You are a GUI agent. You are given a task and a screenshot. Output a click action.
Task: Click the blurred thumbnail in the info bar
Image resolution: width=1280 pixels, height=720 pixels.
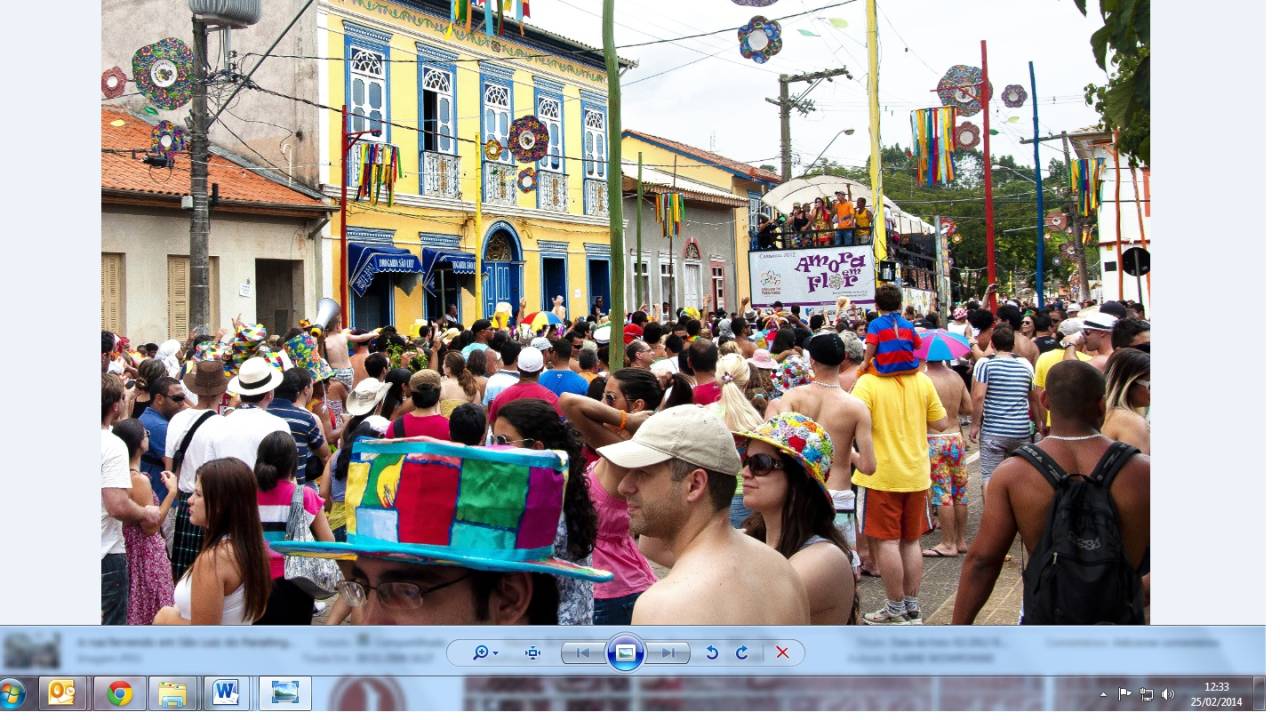coord(31,651)
